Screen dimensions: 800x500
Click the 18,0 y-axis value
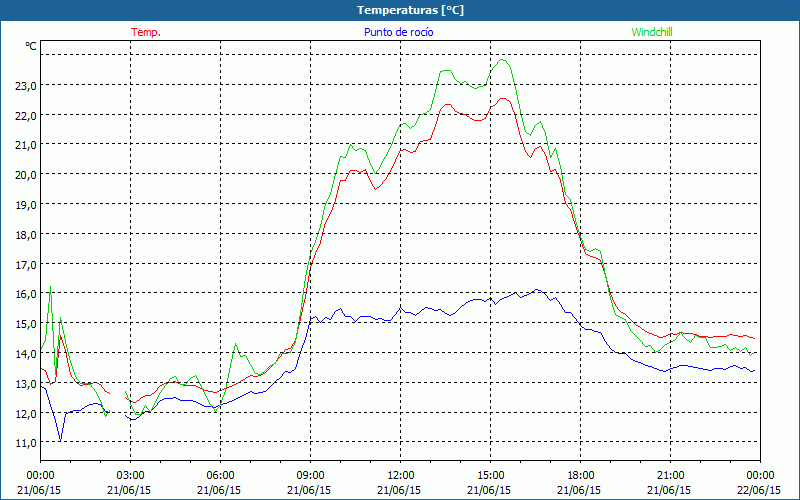[x=26, y=235]
